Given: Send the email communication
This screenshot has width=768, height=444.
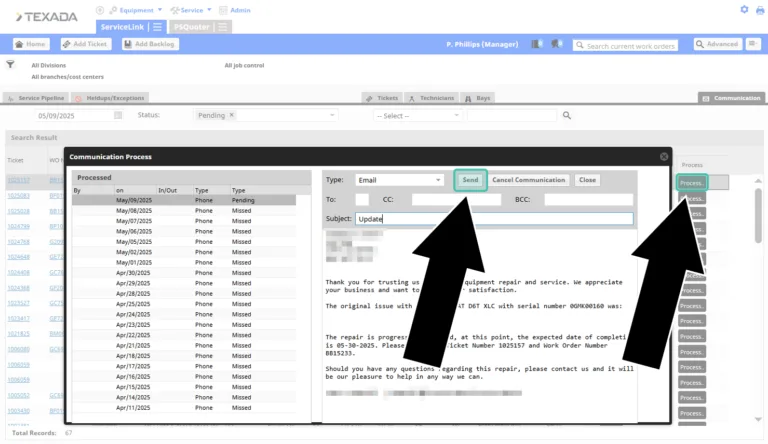Looking at the screenshot, I should [x=470, y=180].
